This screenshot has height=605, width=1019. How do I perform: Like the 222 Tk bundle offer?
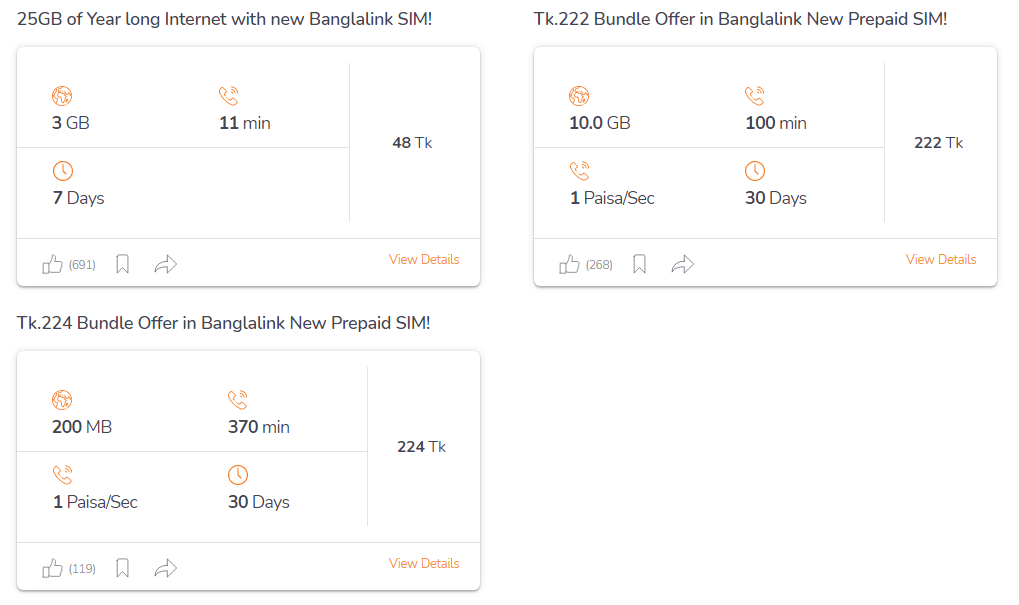569,264
